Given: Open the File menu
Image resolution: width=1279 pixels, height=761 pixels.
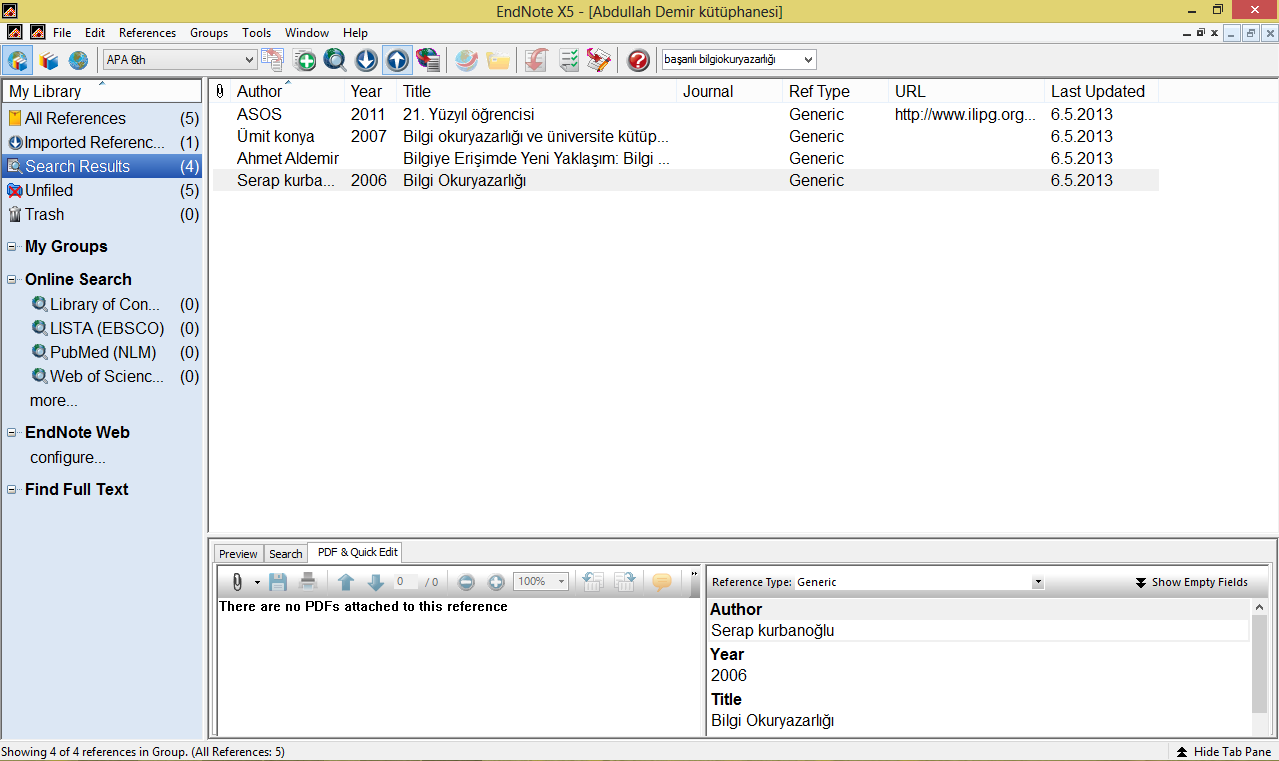Looking at the screenshot, I should 62,33.
